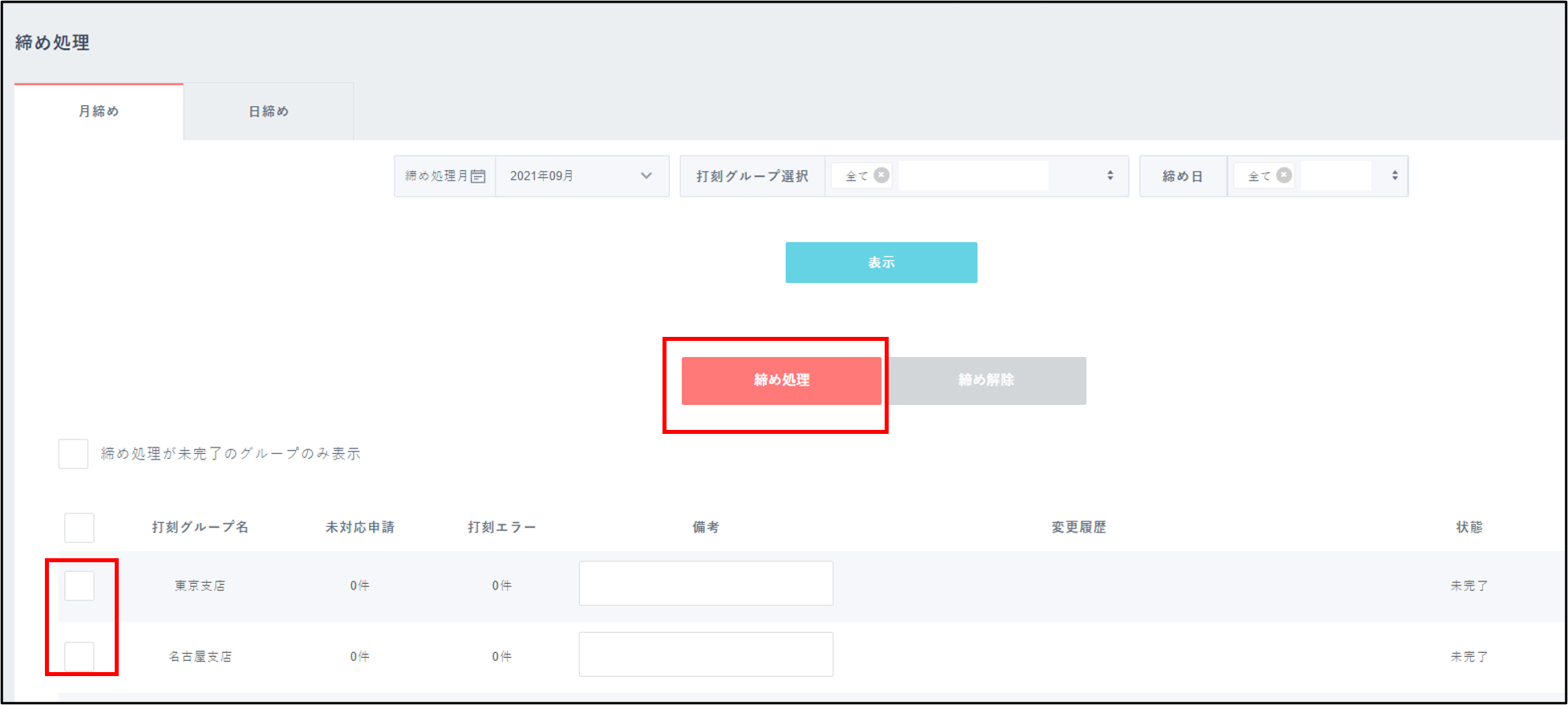The image size is (1568, 705).
Task: Remove the 全て tag in 打刻グループ選択
Action: (881, 176)
